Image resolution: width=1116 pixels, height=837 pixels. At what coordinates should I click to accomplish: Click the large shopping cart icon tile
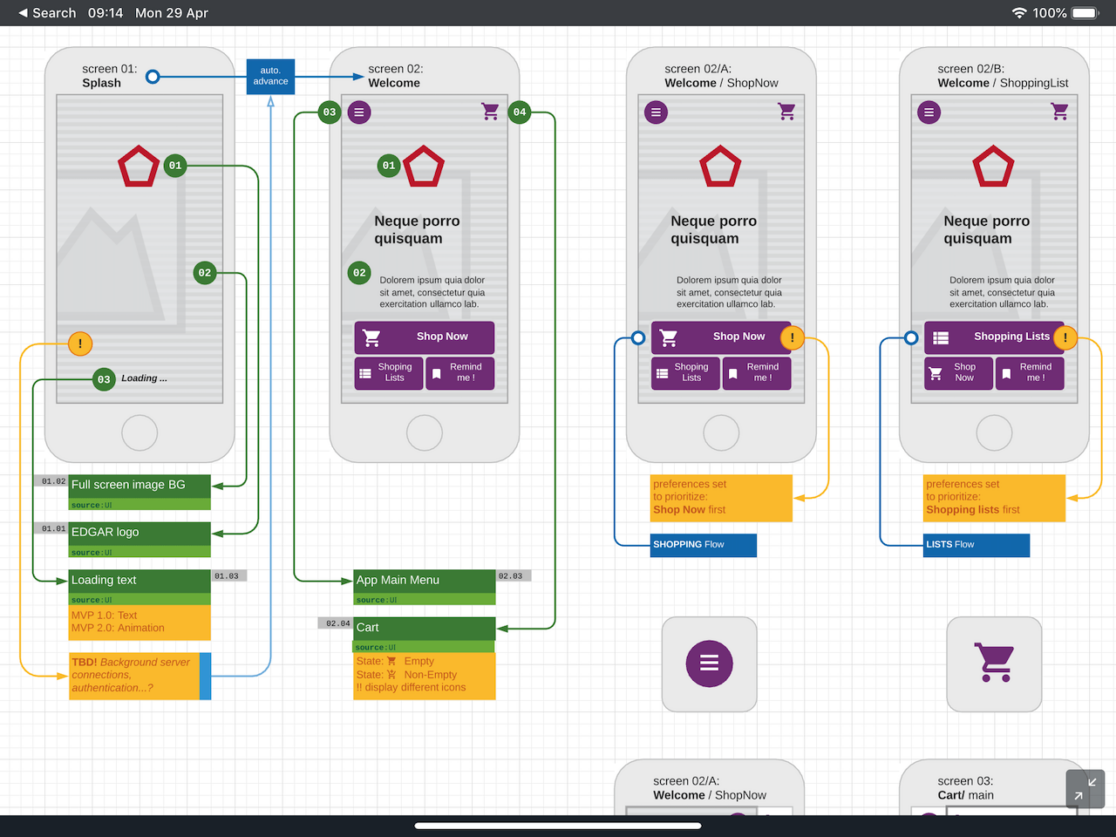tap(994, 664)
